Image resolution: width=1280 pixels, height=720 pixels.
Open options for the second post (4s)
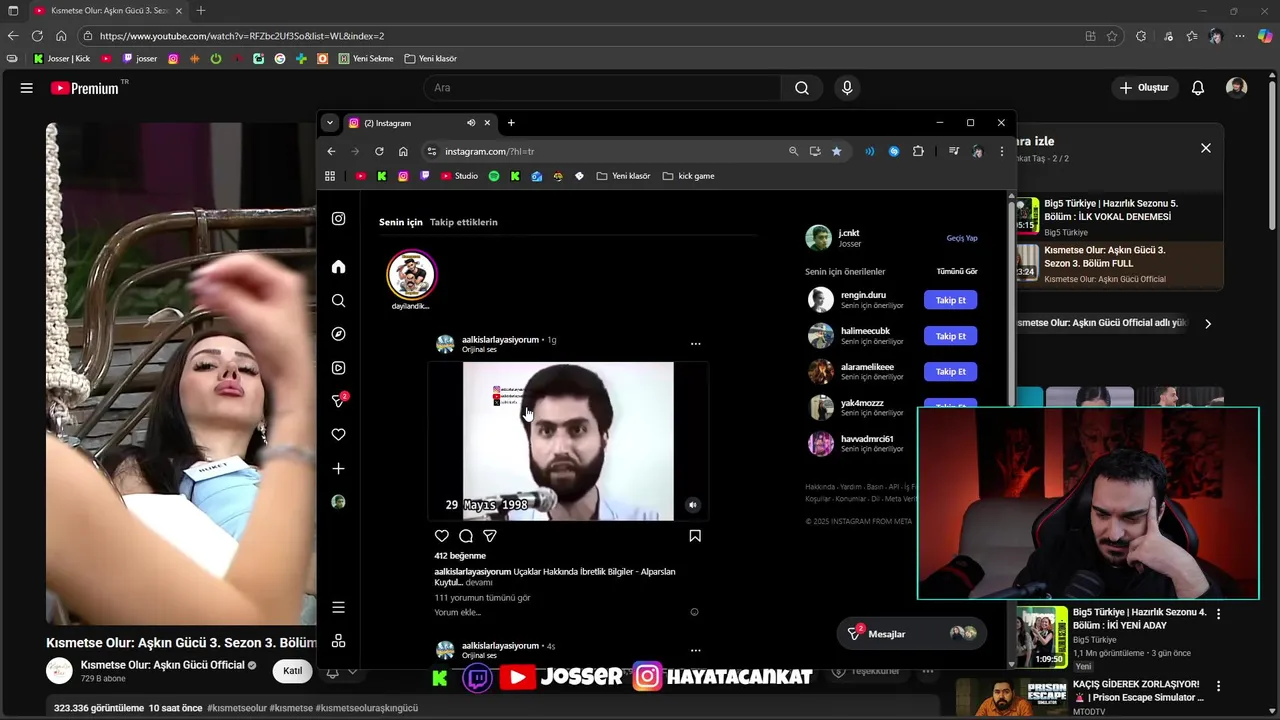[x=695, y=650]
